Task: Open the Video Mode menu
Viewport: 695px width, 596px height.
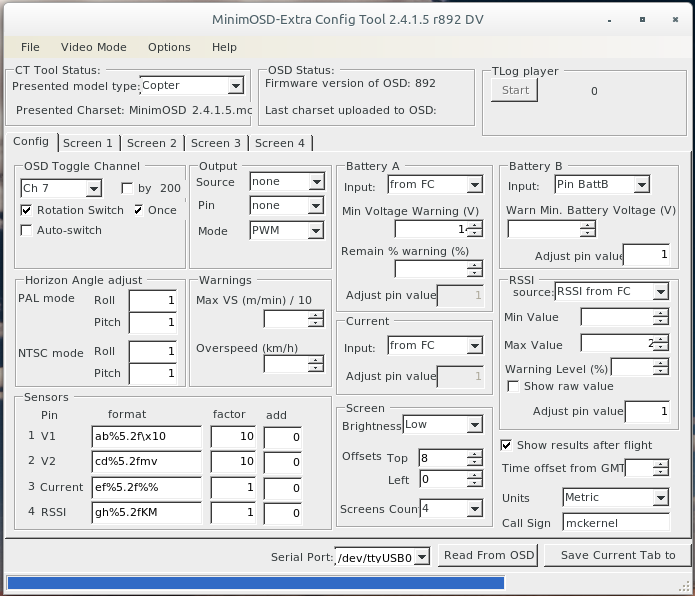Action: 93,47
